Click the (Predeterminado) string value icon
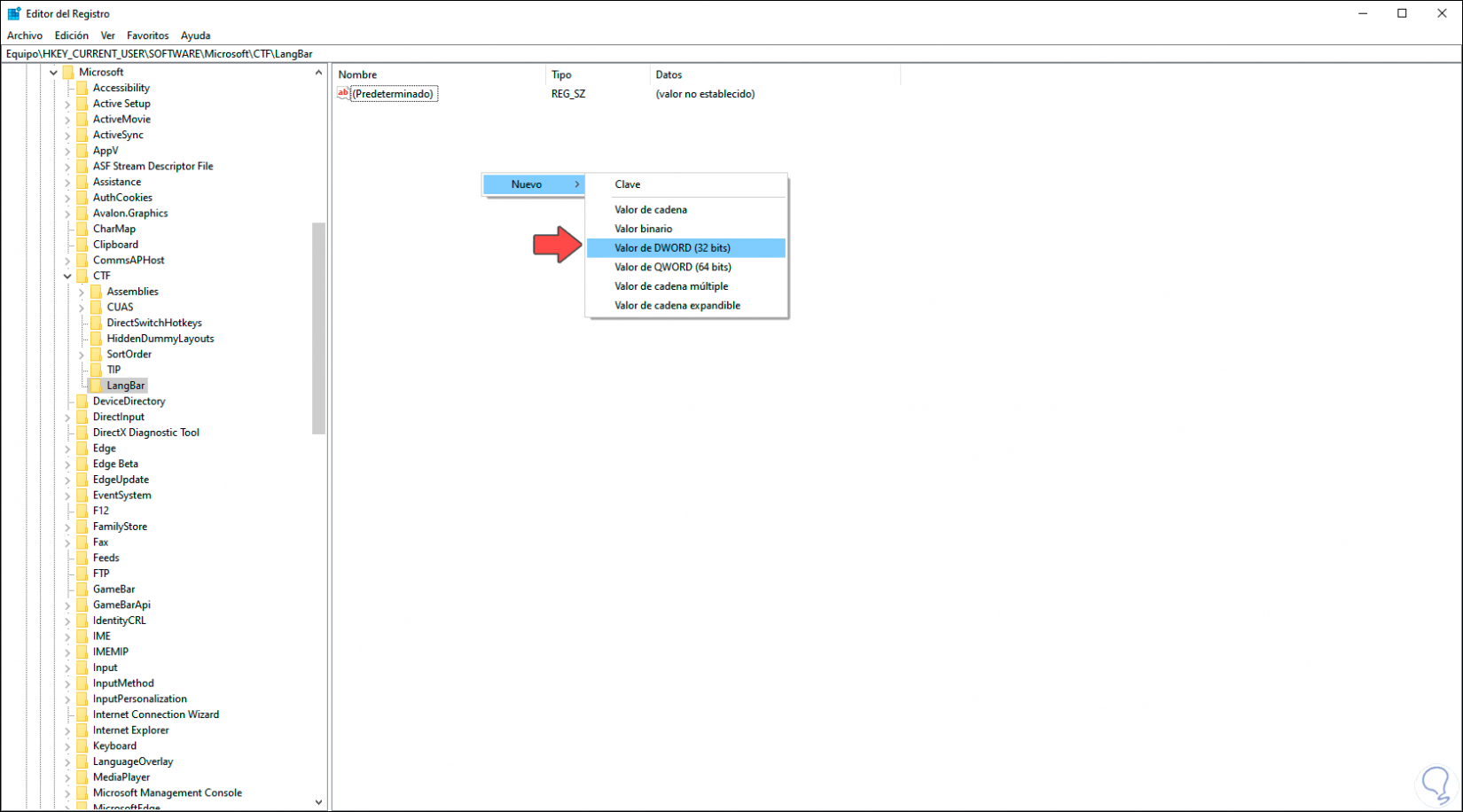1463x812 pixels. [344, 93]
